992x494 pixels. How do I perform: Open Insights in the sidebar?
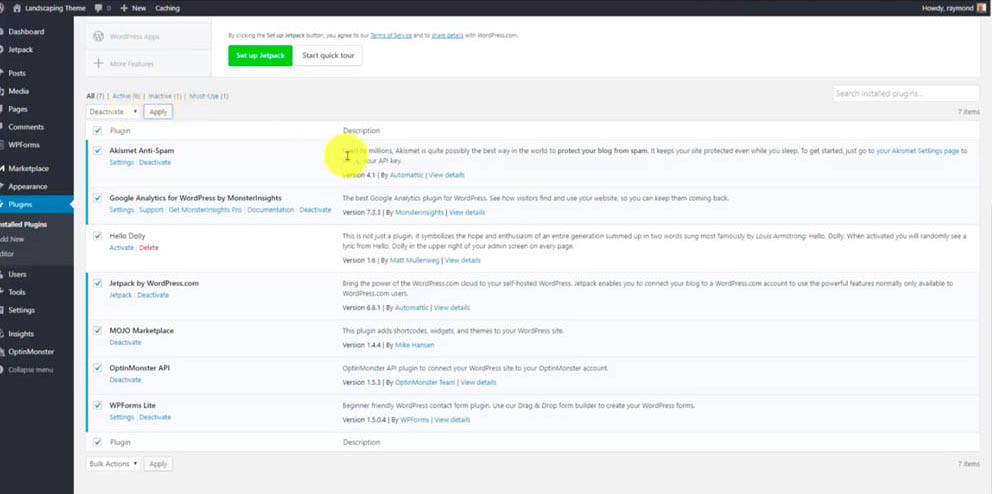coord(21,333)
